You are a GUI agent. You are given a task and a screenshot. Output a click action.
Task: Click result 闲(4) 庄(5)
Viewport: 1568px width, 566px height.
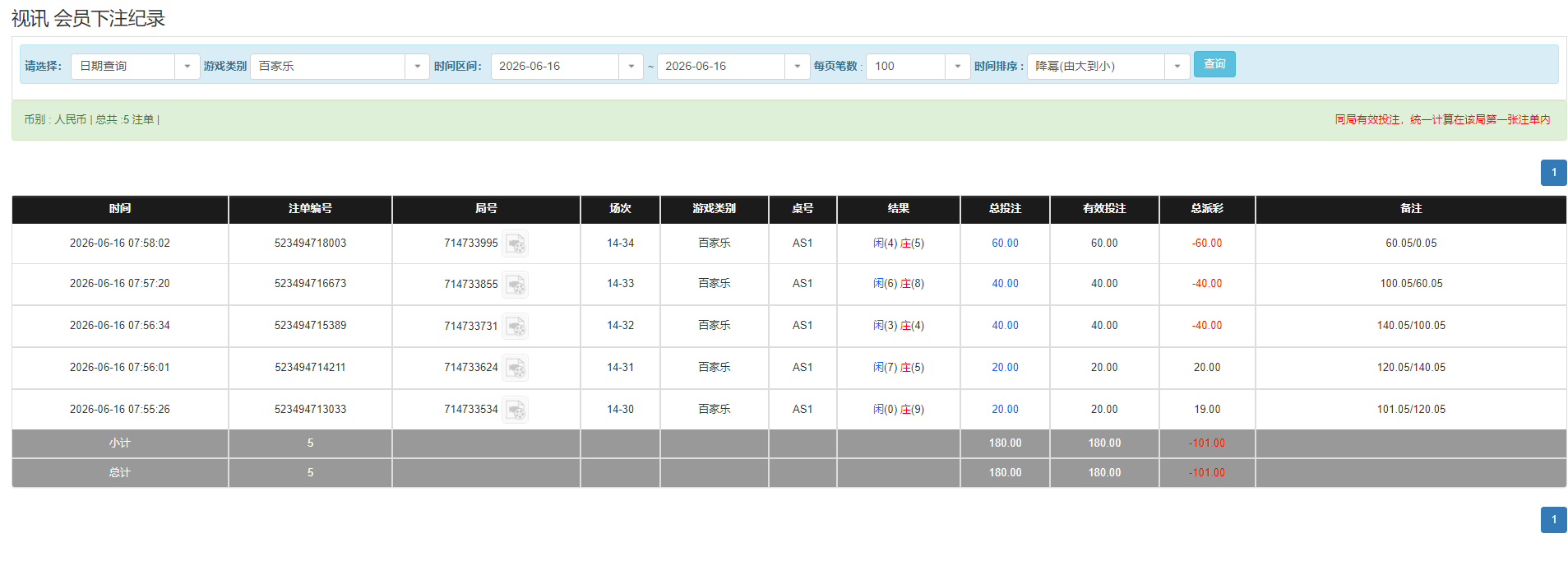[898, 244]
